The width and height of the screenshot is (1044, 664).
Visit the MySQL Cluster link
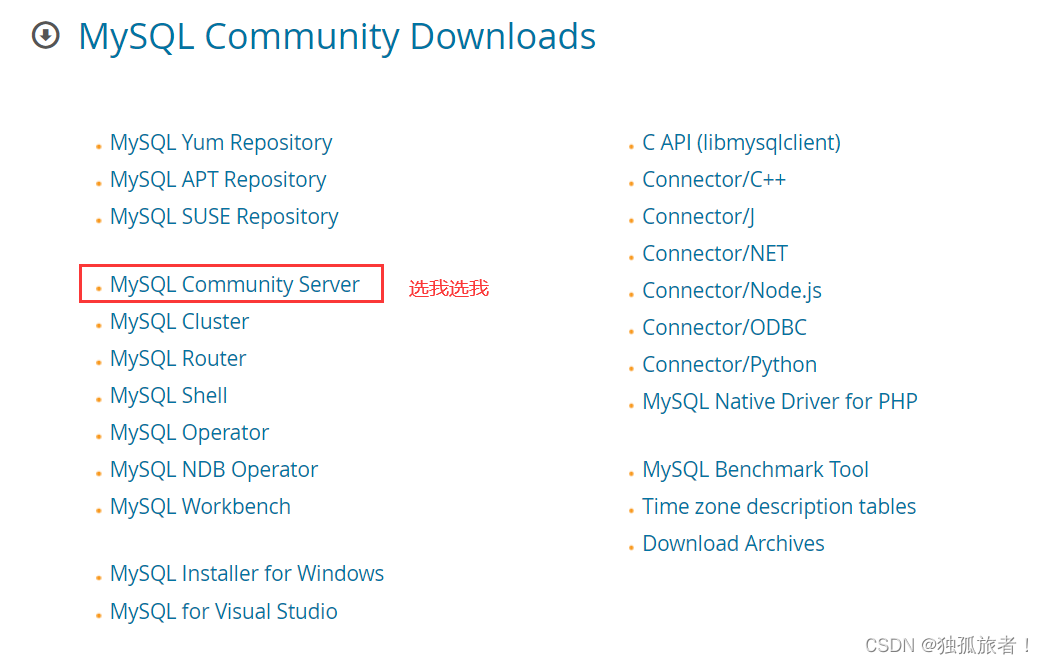tap(180, 322)
